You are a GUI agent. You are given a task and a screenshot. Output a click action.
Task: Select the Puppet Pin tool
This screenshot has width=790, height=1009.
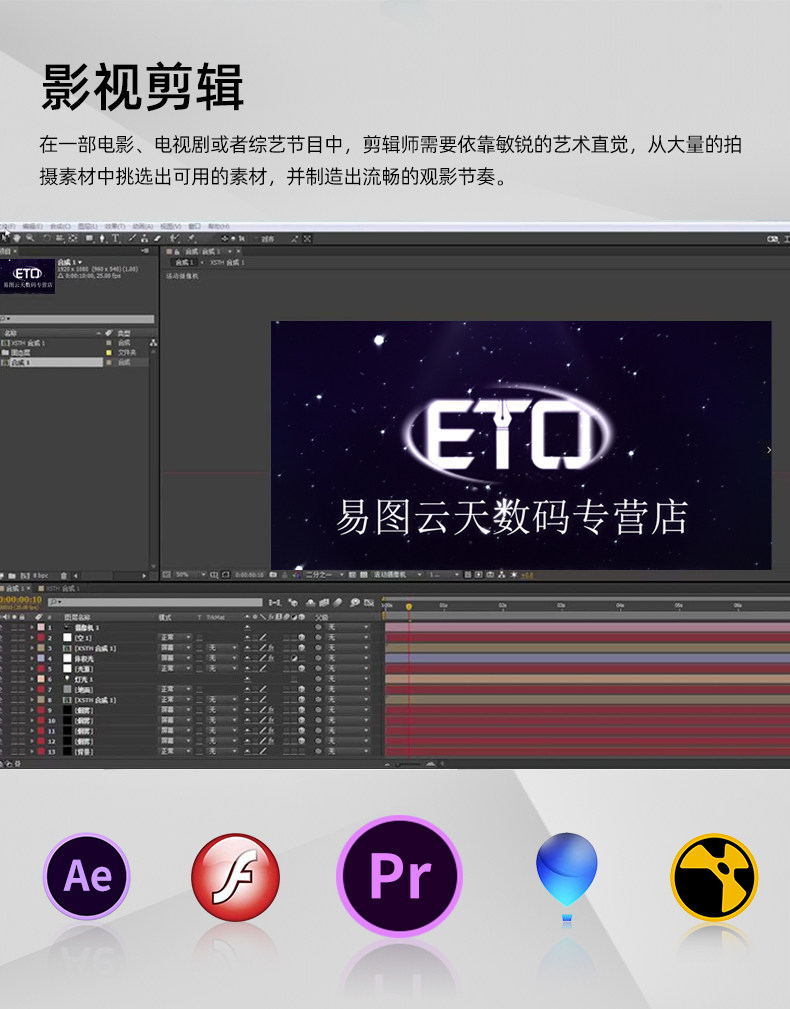191,239
